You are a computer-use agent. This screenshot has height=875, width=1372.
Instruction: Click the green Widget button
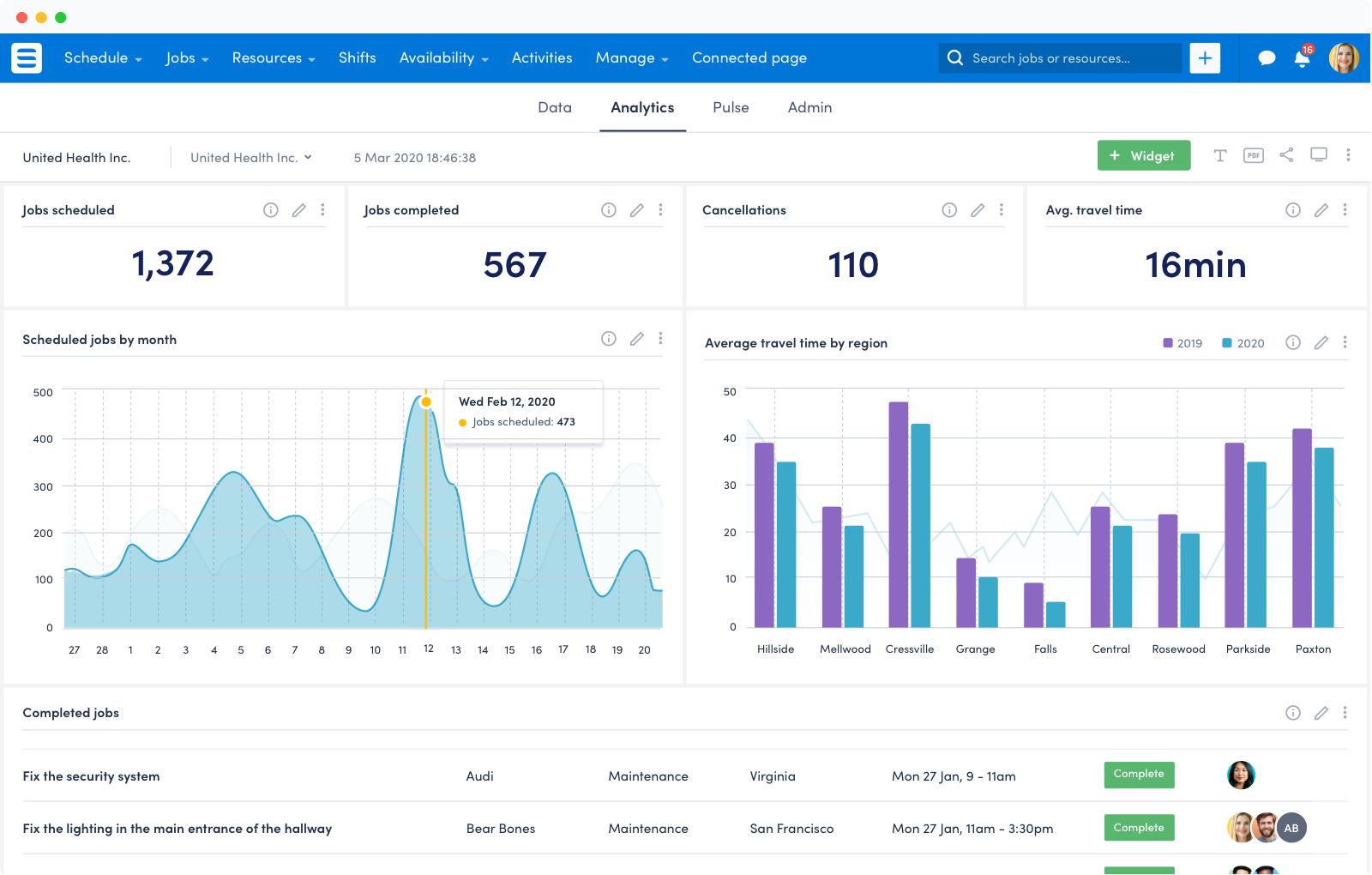click(x=1143, y=155)
